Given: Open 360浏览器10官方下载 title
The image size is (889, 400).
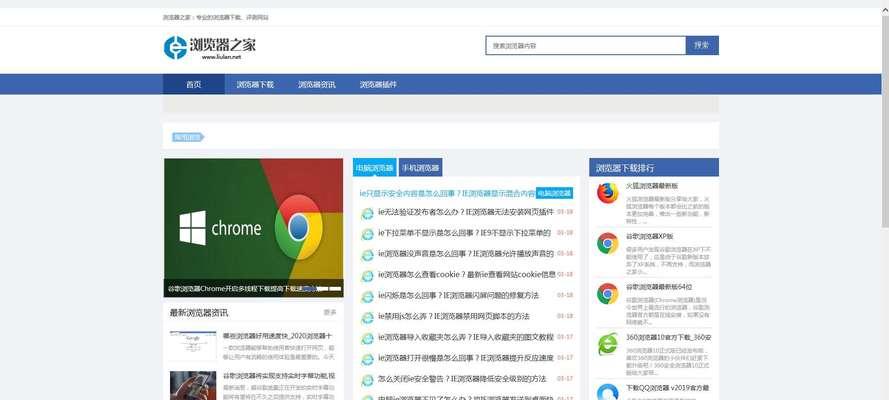Looking at the screenshot, I should click(668, 338).
